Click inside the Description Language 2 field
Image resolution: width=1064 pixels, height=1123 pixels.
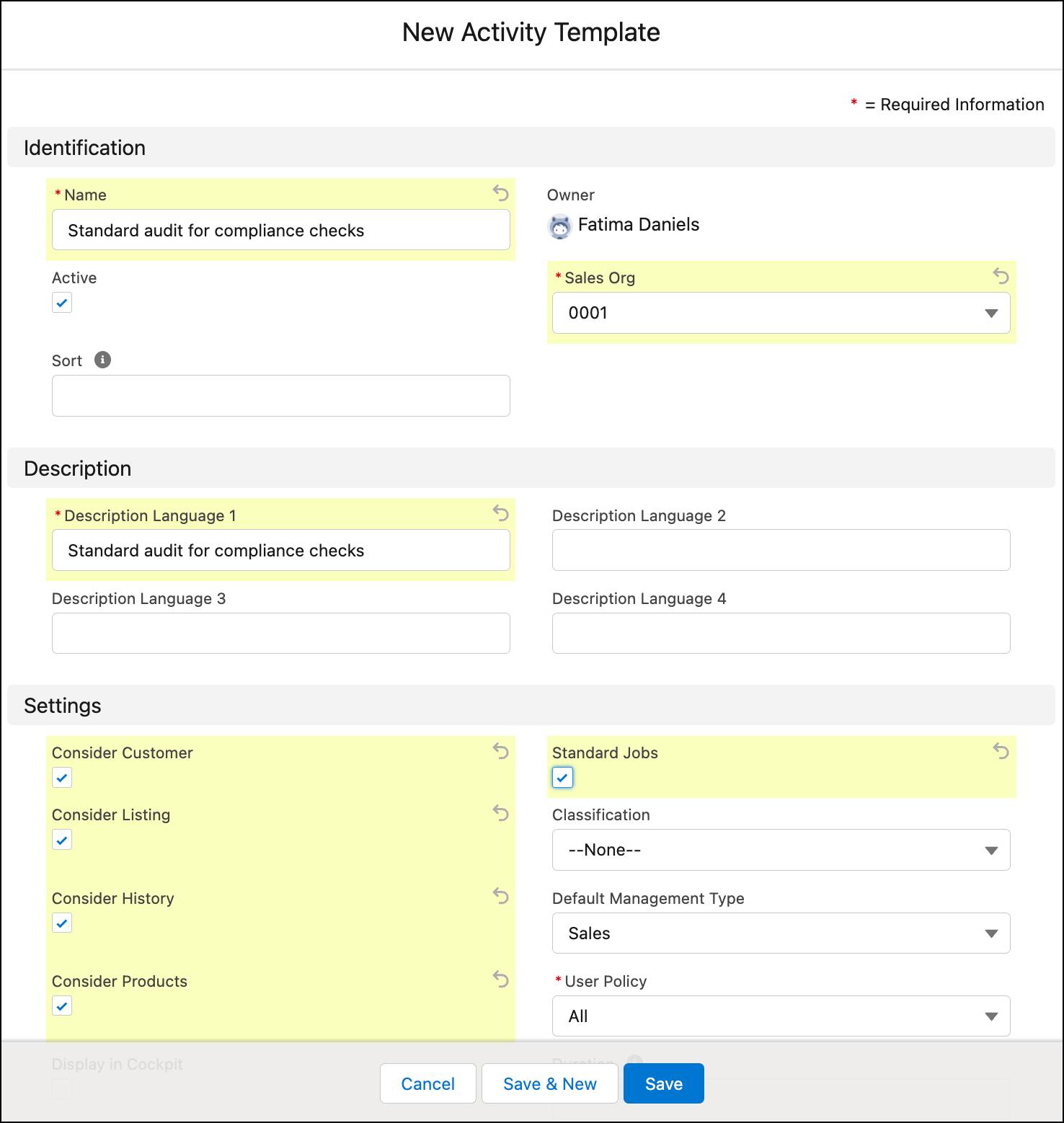coord(781,550)
